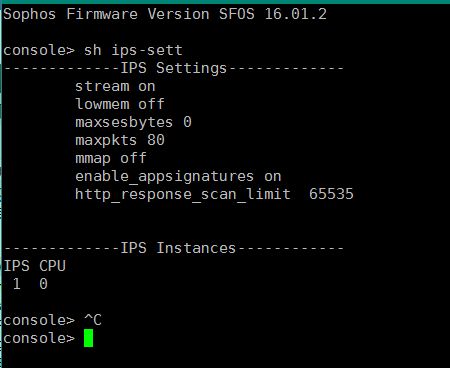Viewport: 450px width, 368px height.
Task: Click the CPU value 0
Action: [43, 284]
